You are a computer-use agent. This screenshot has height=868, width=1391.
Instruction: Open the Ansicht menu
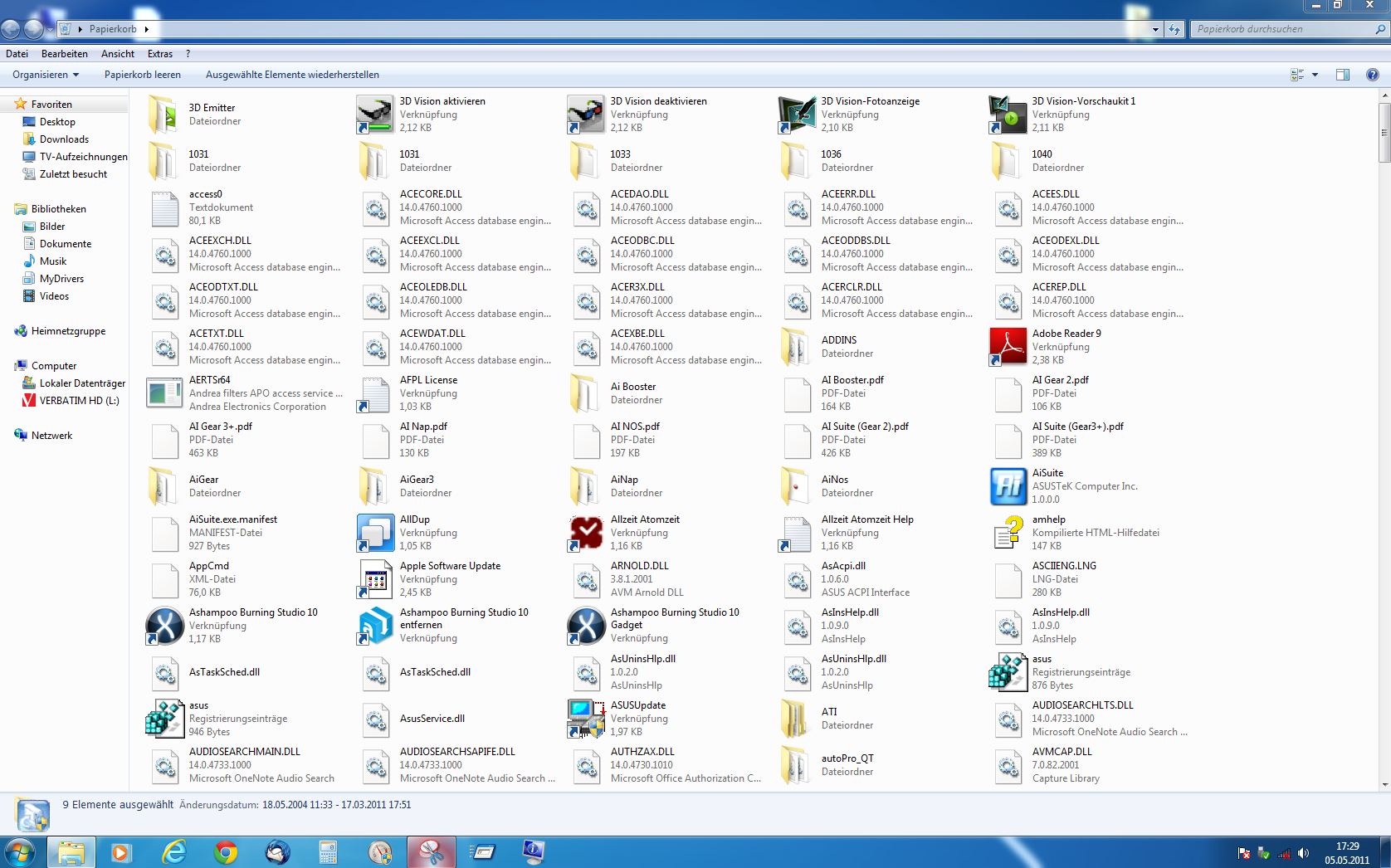[118, 54]
